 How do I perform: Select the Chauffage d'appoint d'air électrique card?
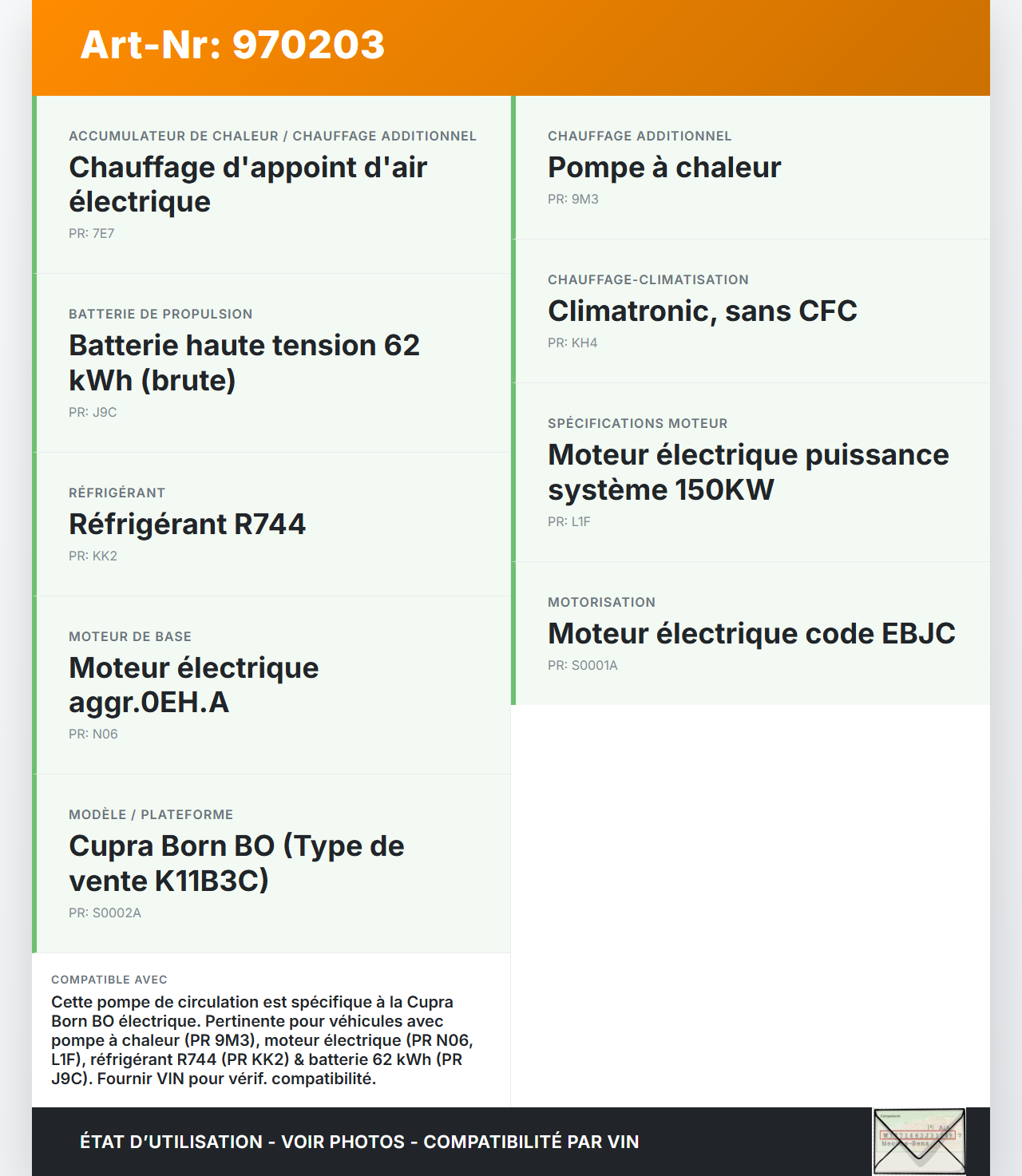tap(271, 184)
